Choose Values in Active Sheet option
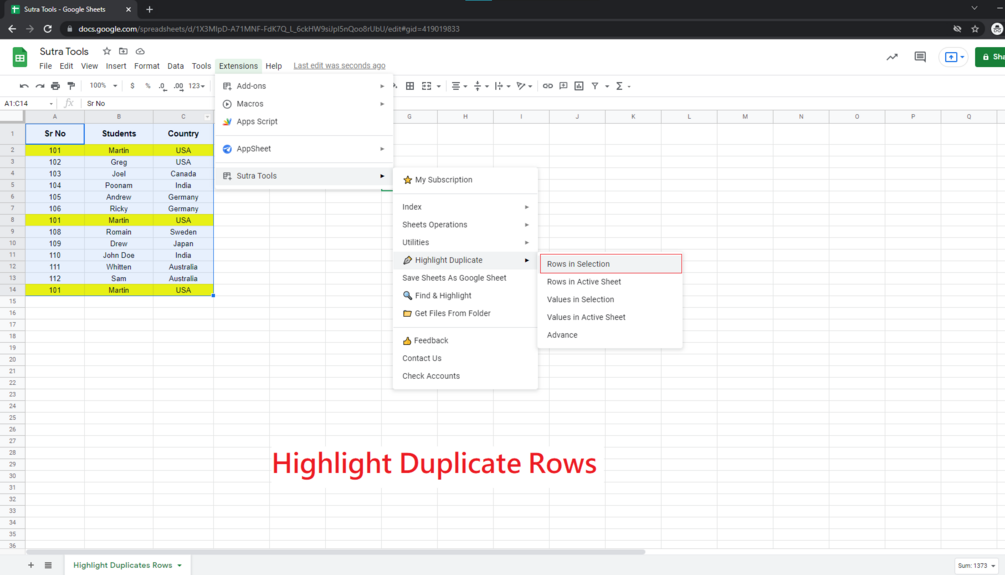The image size is (1005, 575). [x=611, y=317]
